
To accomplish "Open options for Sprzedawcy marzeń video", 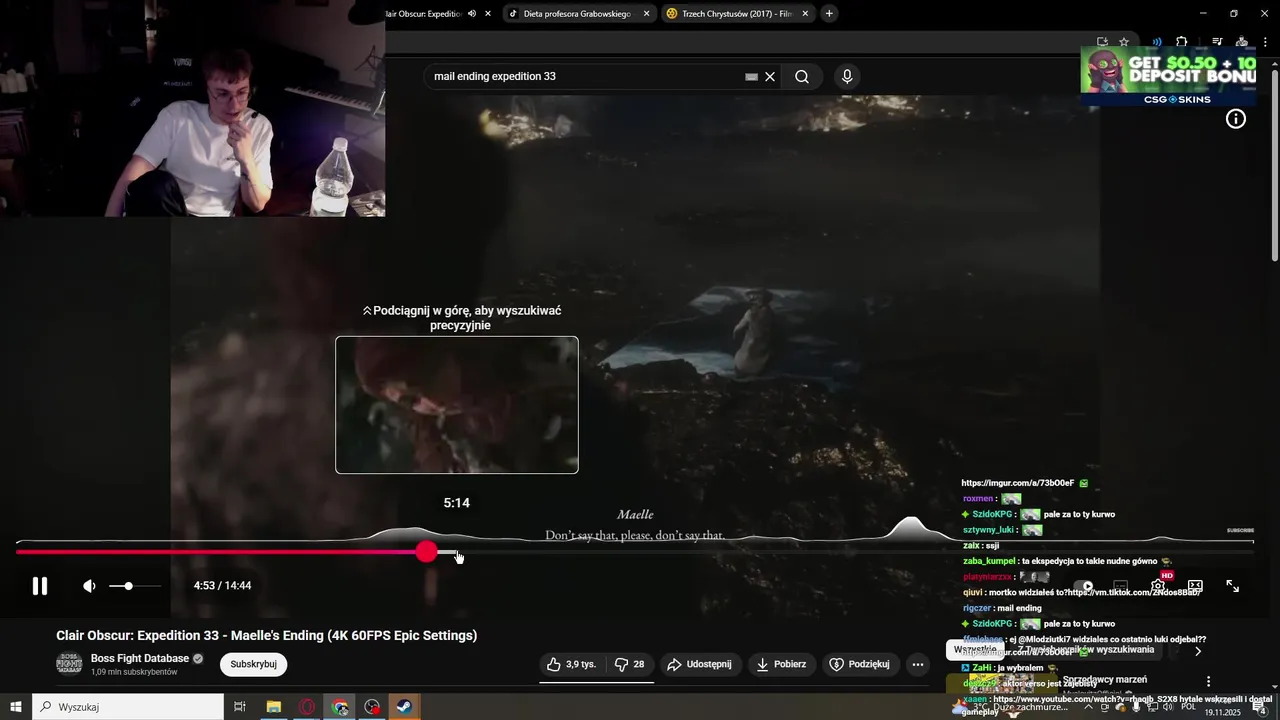I will click(1208, 681).
